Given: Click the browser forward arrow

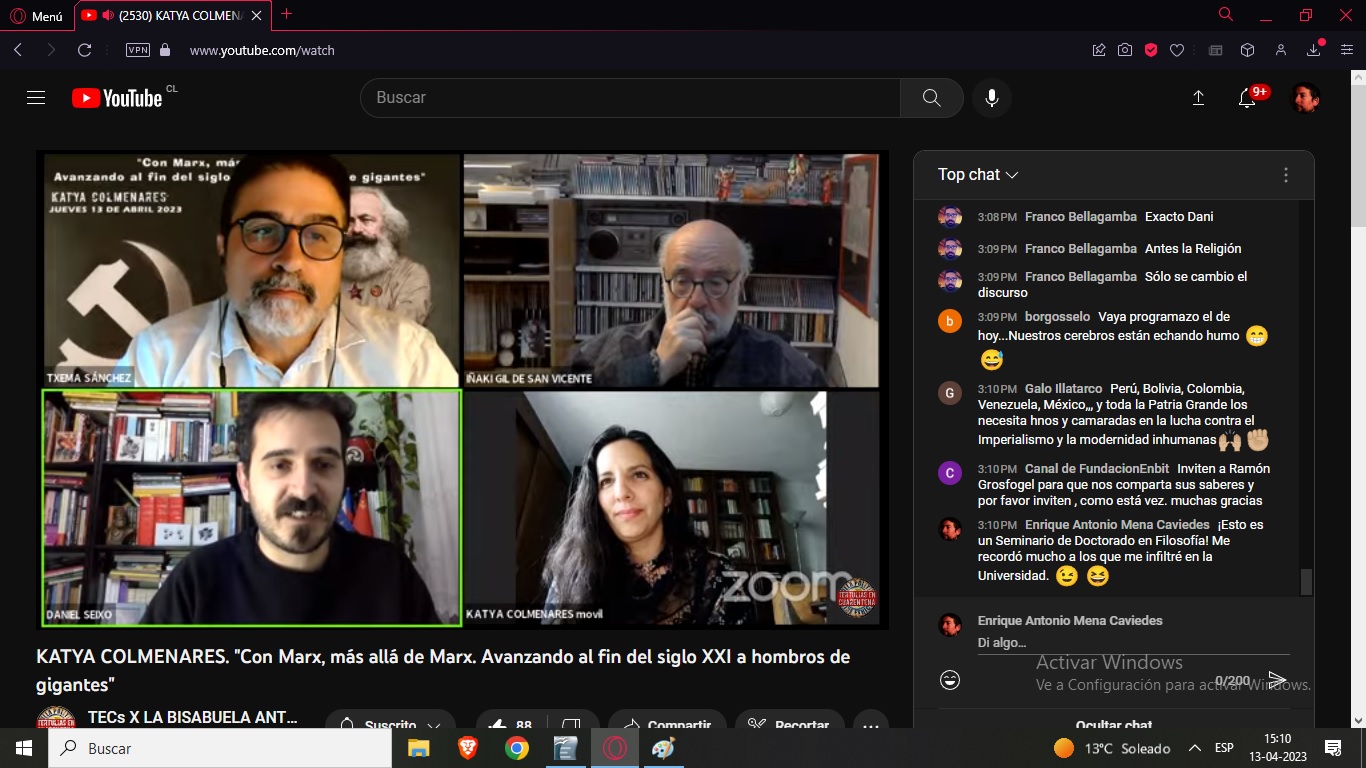Looking at the screenshot, I should pyautogui.click(x=51, y=50).
